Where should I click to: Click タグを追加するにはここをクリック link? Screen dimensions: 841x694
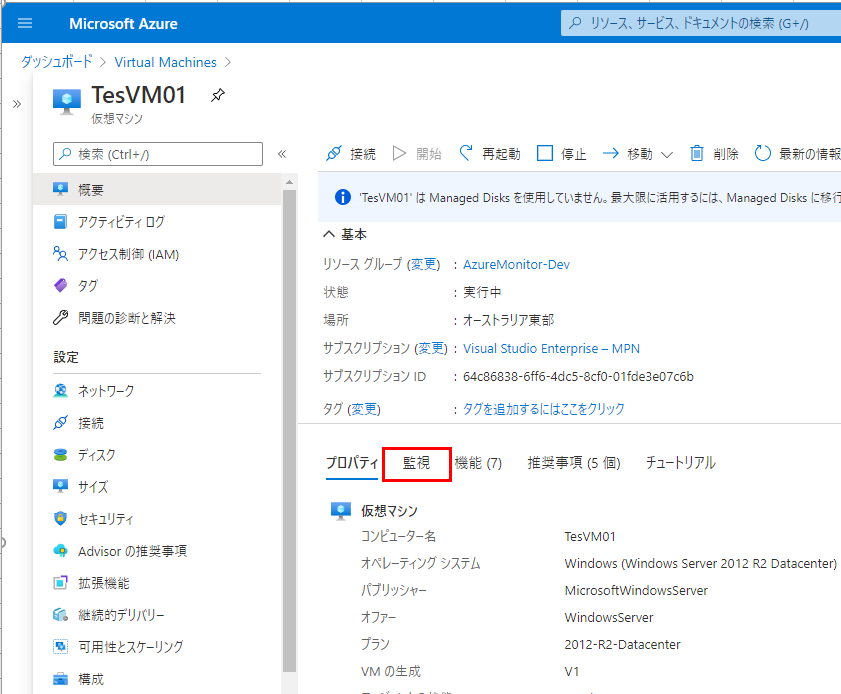(x=544, y=409)
